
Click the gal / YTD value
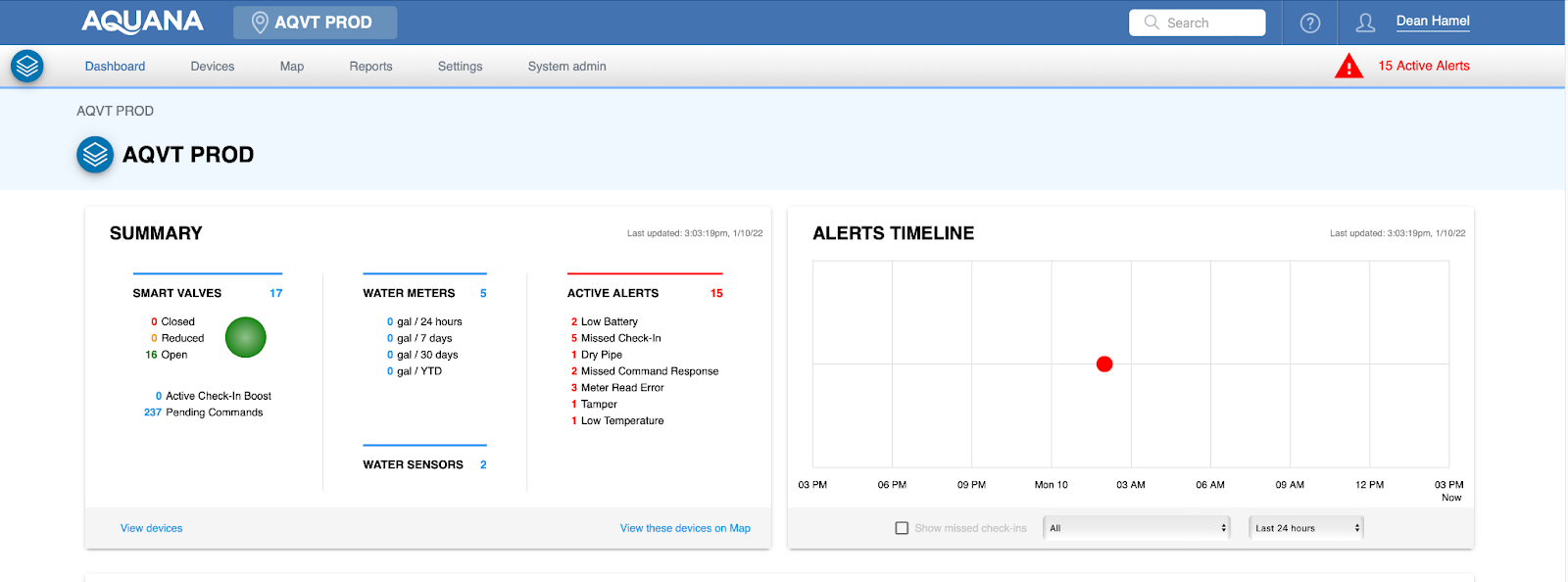pos(415,371)
